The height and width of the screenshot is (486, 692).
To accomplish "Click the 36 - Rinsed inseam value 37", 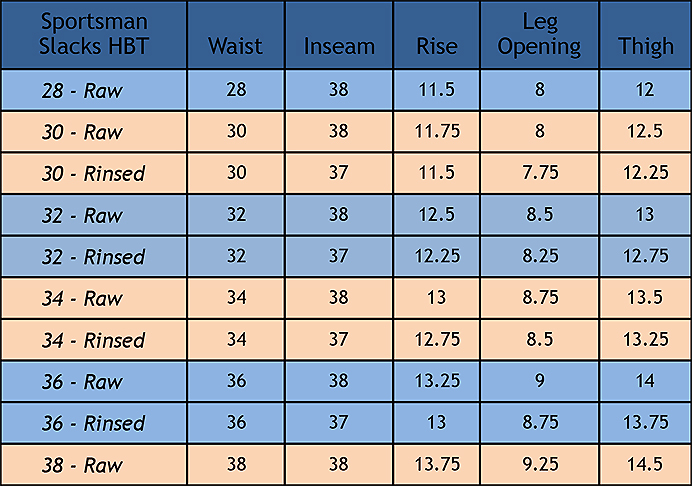I will point(339,422).
